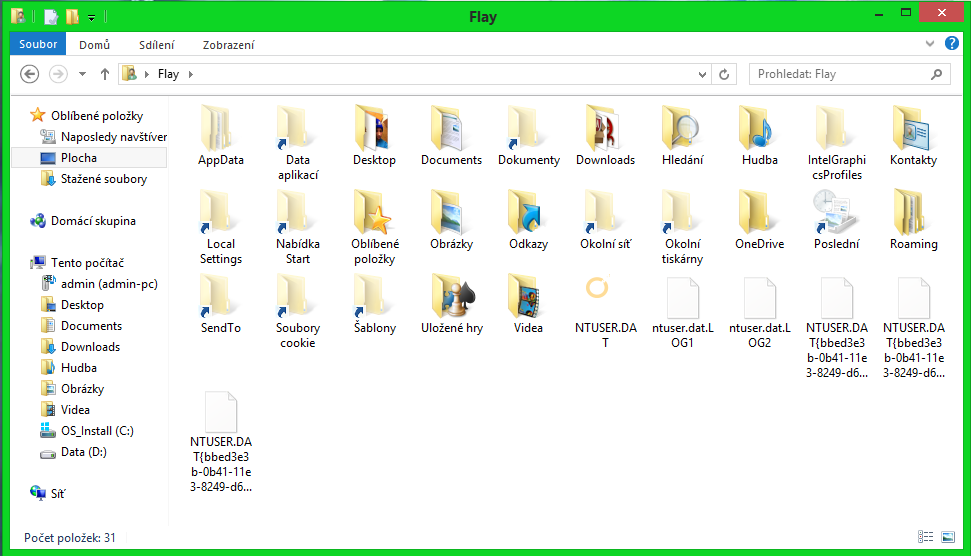The width and height of the screenshot is (971, 556).
Task: Go back with the Back arrow button
Action: [30, 74]
